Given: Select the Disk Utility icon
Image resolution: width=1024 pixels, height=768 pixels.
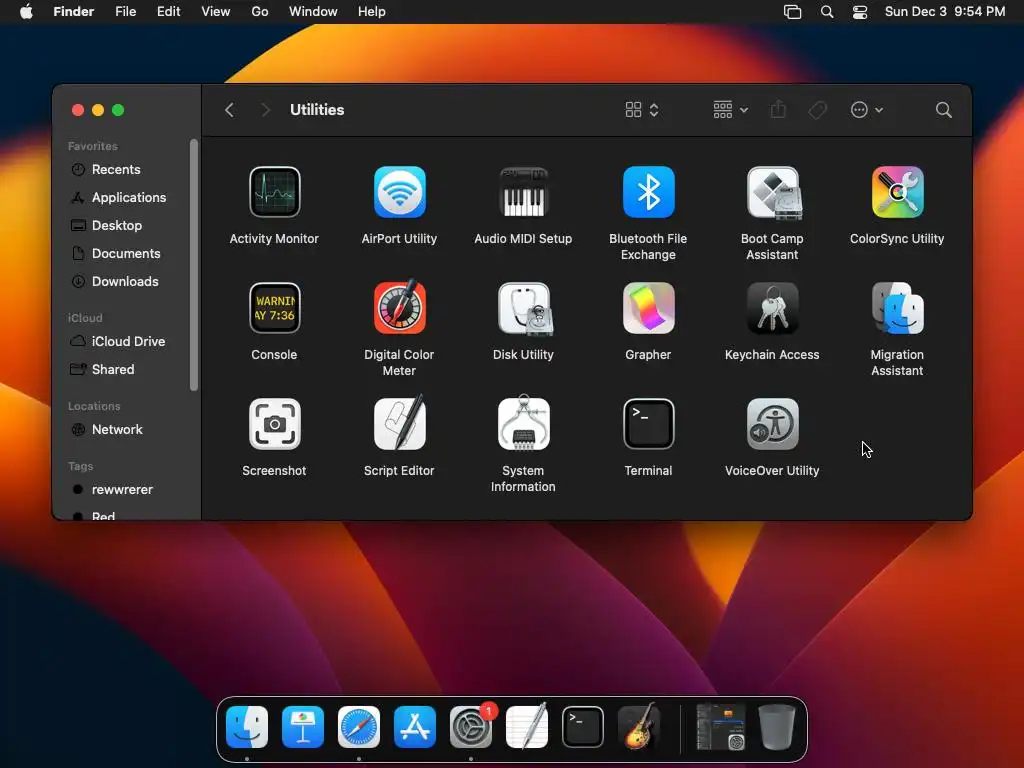Looking at the screenshot, I should tap(524, 308).
